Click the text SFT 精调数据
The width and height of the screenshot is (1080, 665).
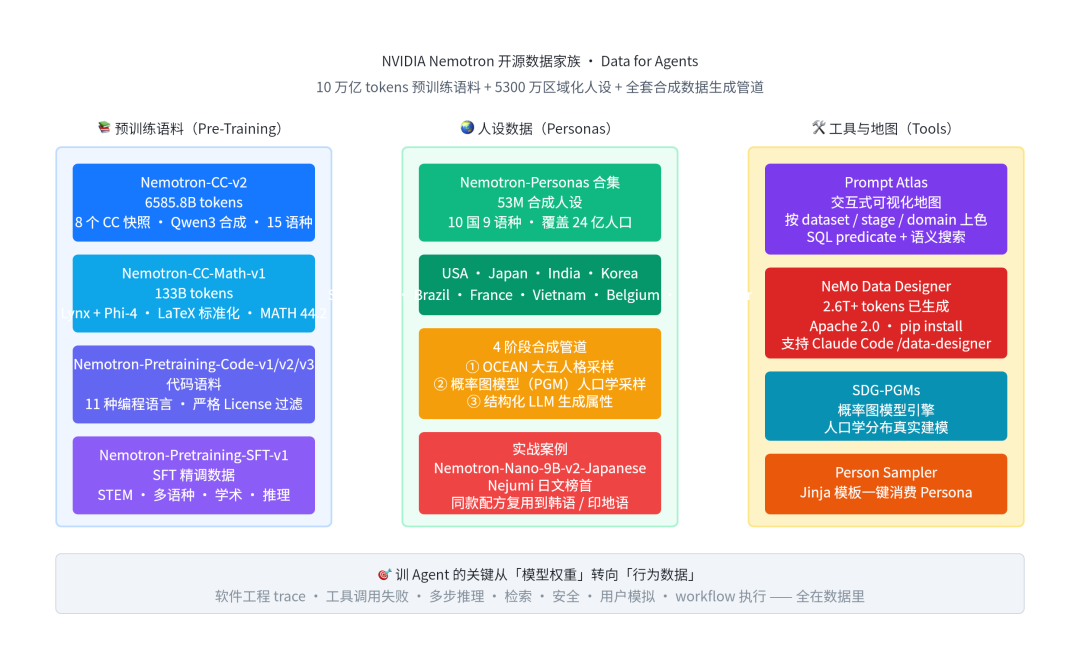(194, 475)
